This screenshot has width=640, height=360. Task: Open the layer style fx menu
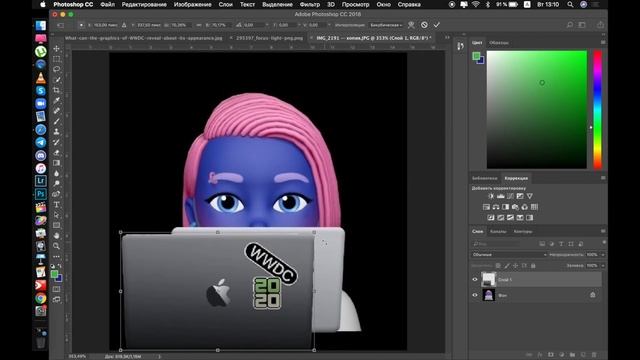click(540, 355)
